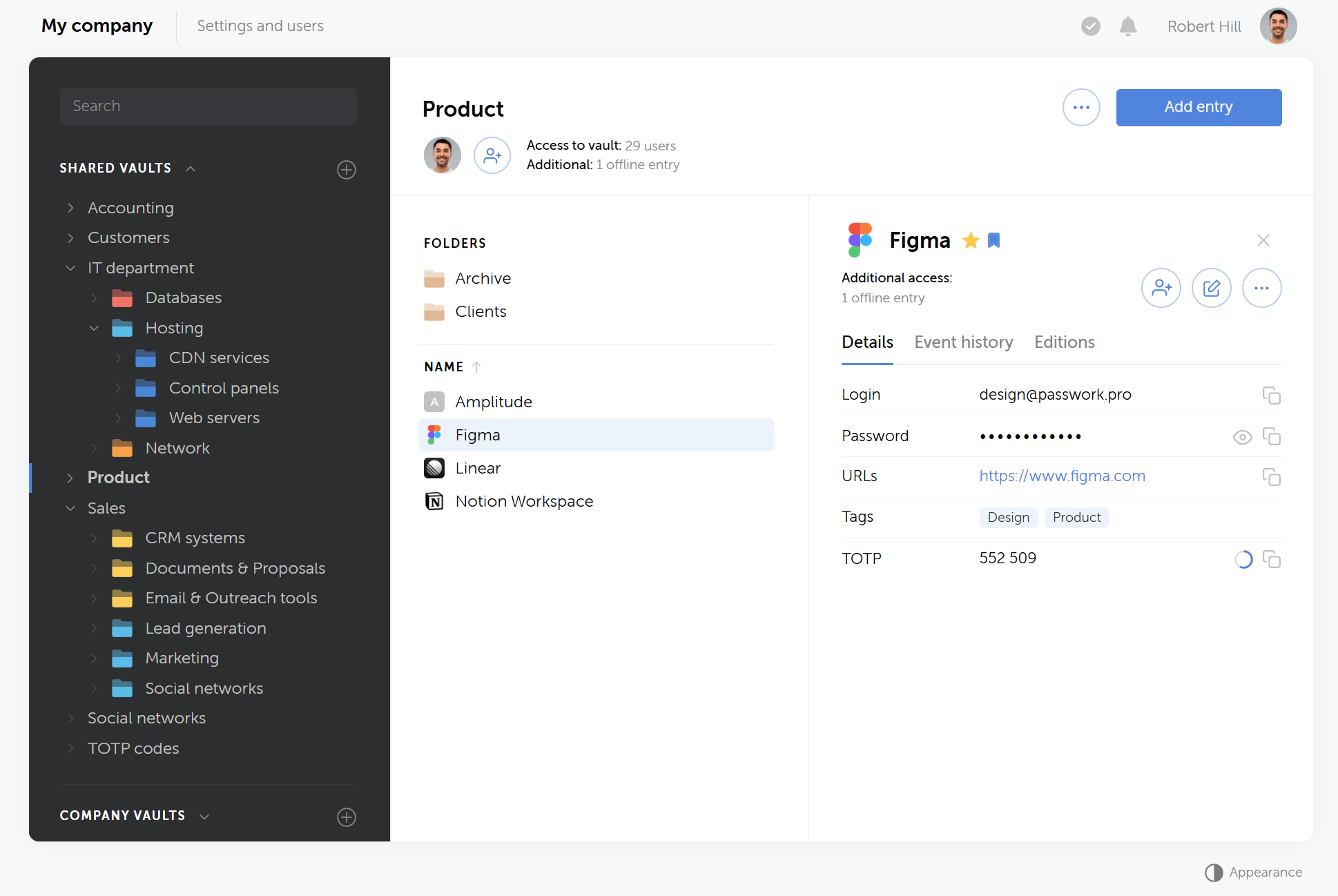Open Settings and users
Viewport: 1338px width, 896px height.
pyautogui.click(x=260, y=26)
